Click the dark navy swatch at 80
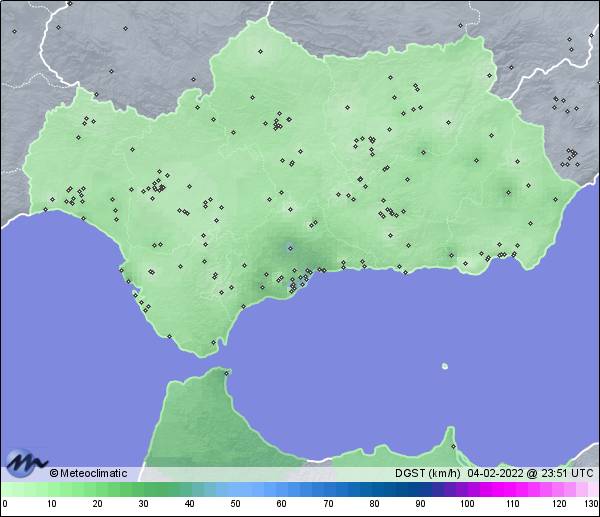 pos(374,489)
